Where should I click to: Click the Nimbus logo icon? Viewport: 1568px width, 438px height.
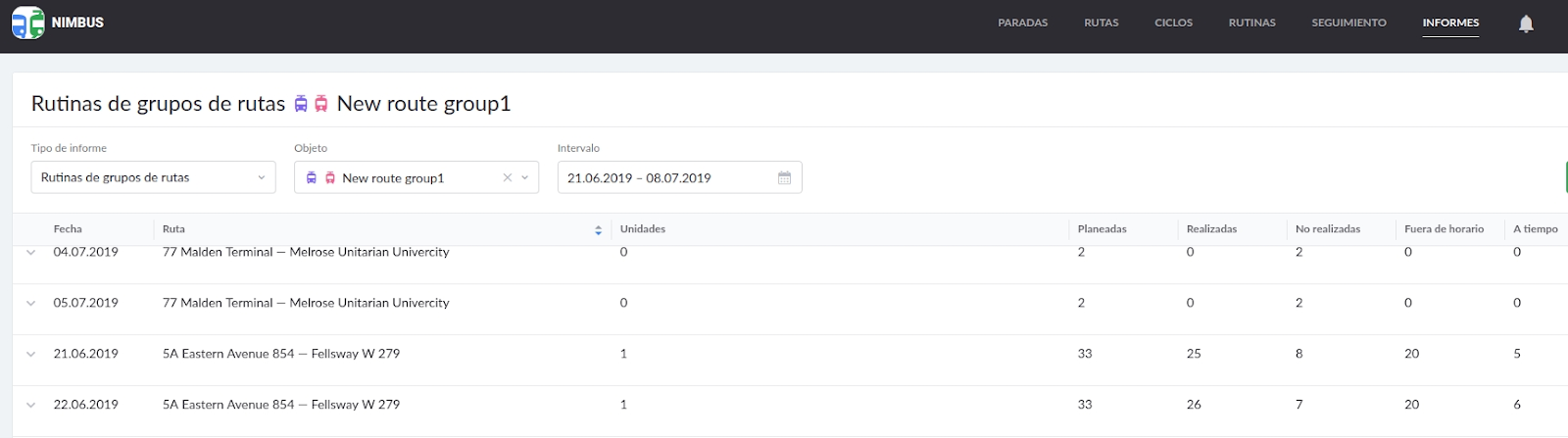tap(28, 23)
